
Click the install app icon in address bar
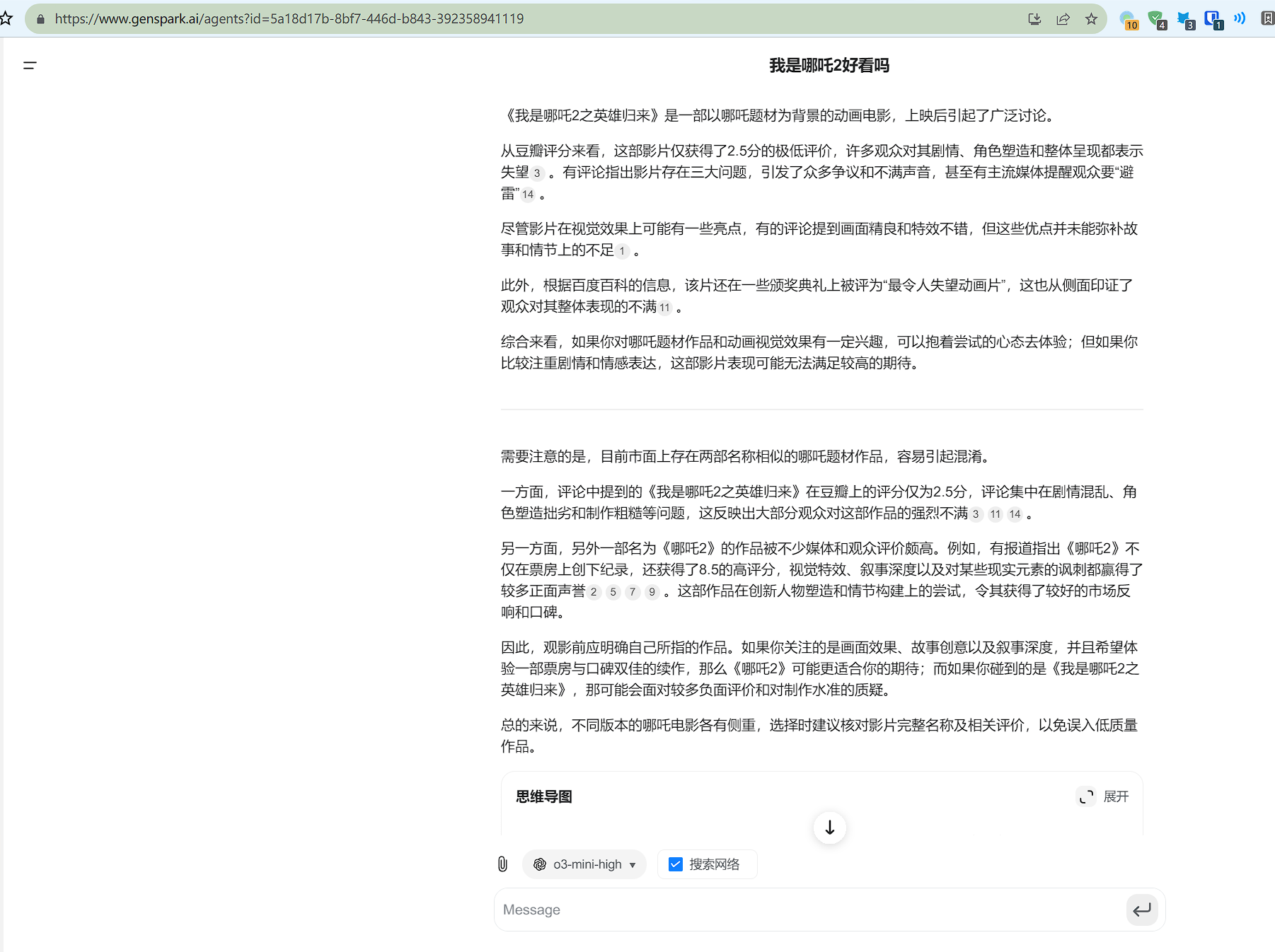(1034, 19)
